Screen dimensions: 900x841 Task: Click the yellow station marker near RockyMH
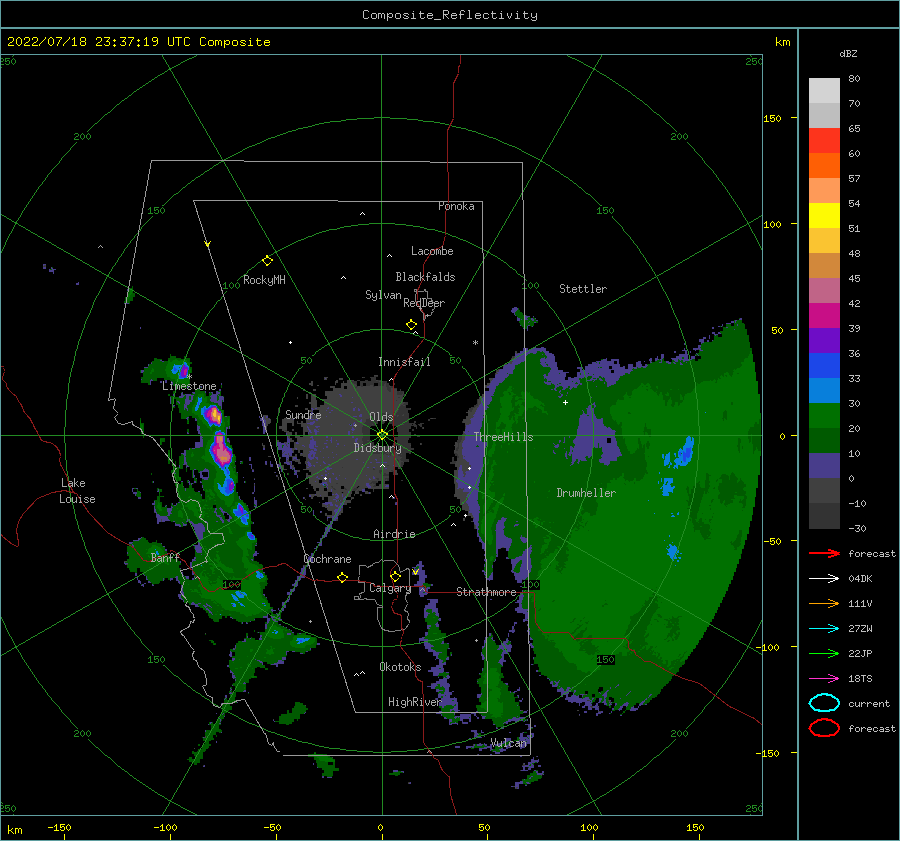pos(267,261)
